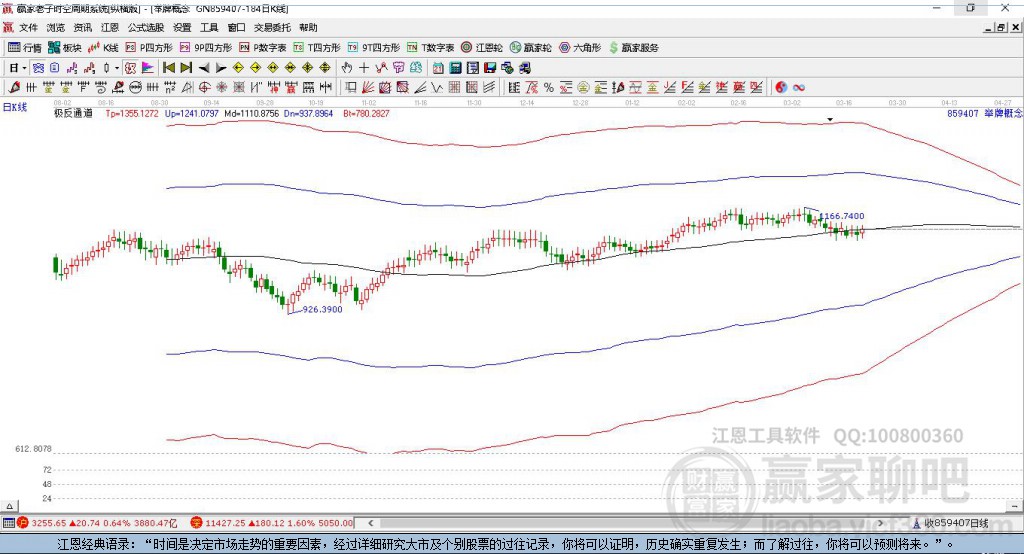Select the percent % tool
Image resolution: width=1024 pixels, height=554 pixels.
pyautogui.click(x=549, y=88)
